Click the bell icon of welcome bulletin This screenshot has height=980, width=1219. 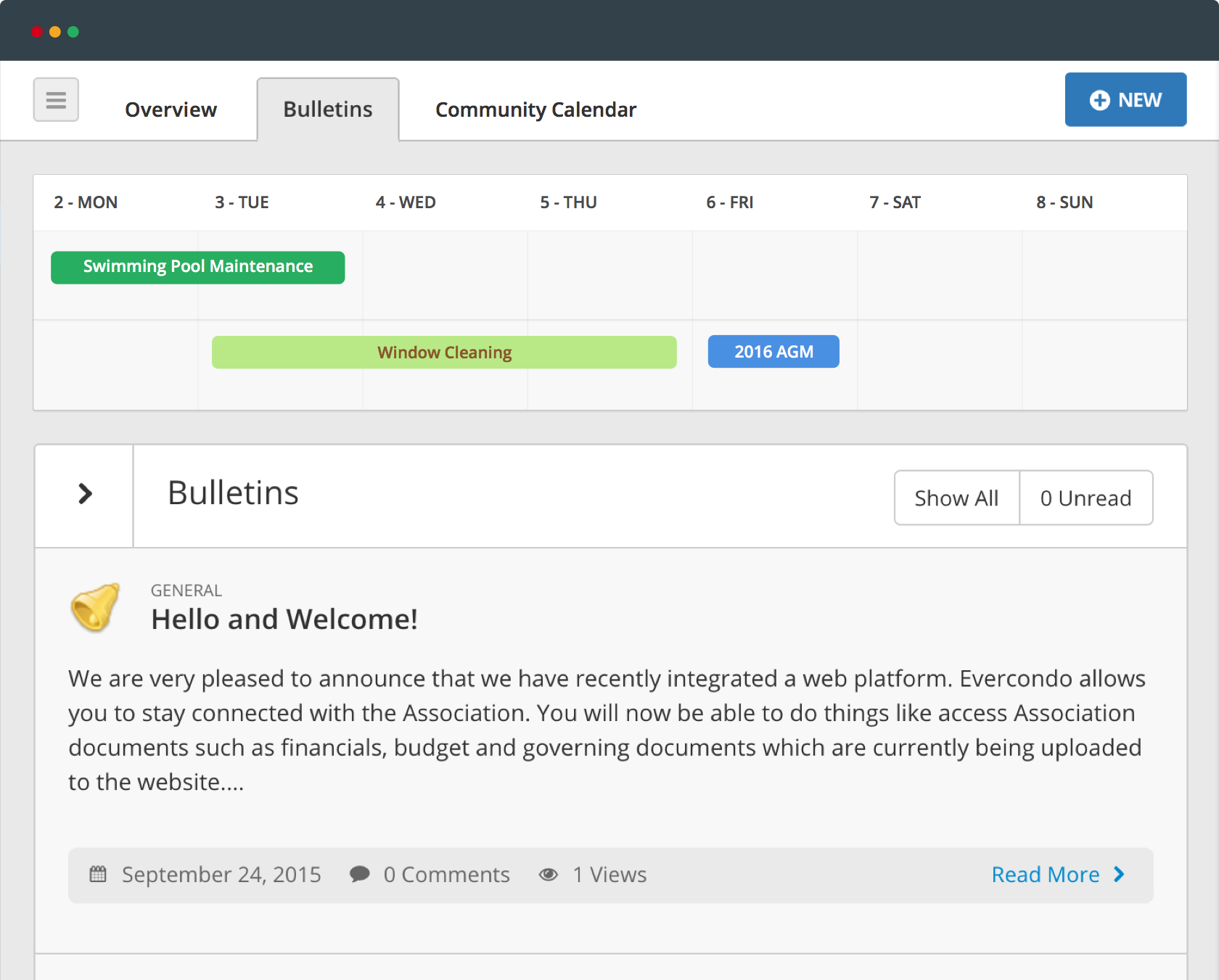tap(95, 607)
